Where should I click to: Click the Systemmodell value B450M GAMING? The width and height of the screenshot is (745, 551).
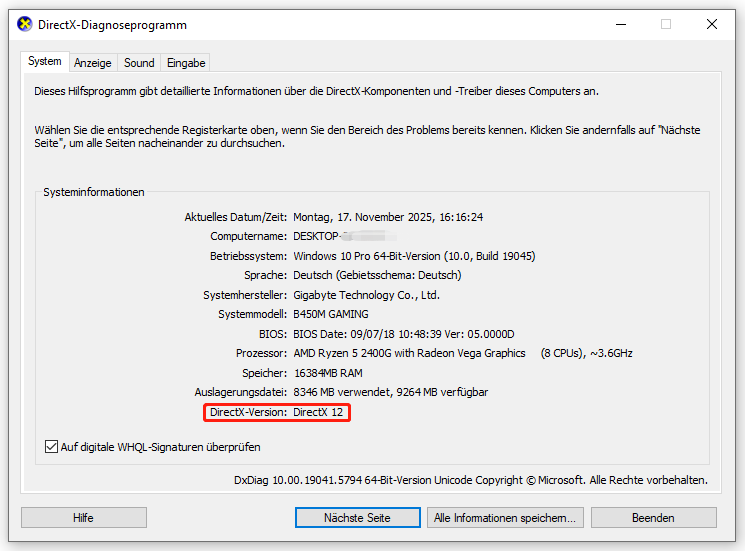[x=331, y=314]
